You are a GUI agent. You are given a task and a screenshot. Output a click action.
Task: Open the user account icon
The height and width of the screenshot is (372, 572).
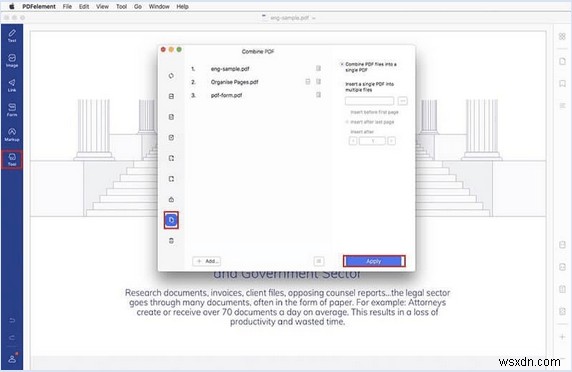(x=12, y=359)
